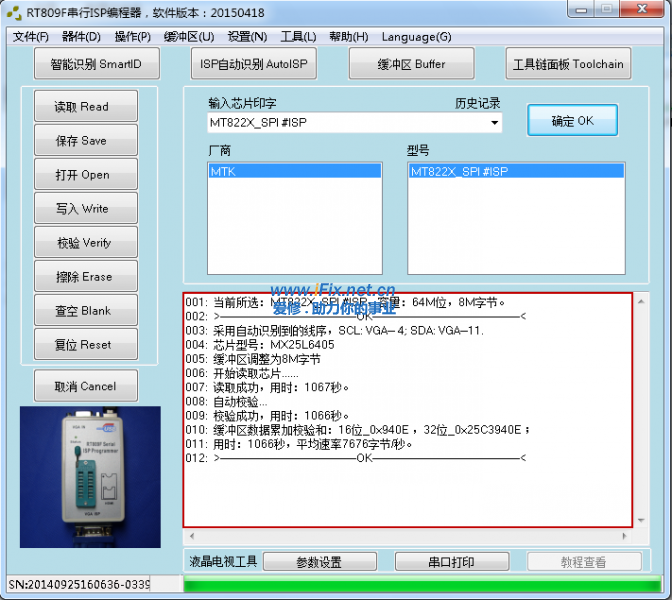Click the SmartID smart identify button
This screenshot has height=600, width=672.
click(x=96, y=64)
